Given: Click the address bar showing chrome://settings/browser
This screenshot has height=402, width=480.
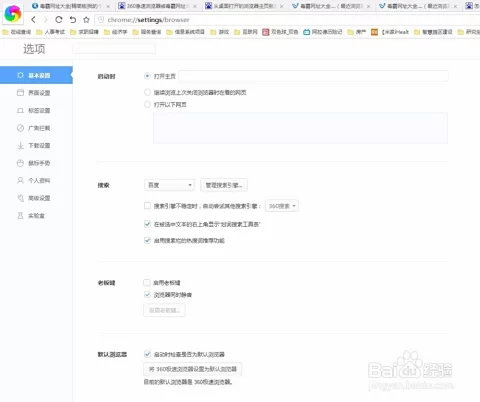Looking at the screenshot, I should click(287, 20).
